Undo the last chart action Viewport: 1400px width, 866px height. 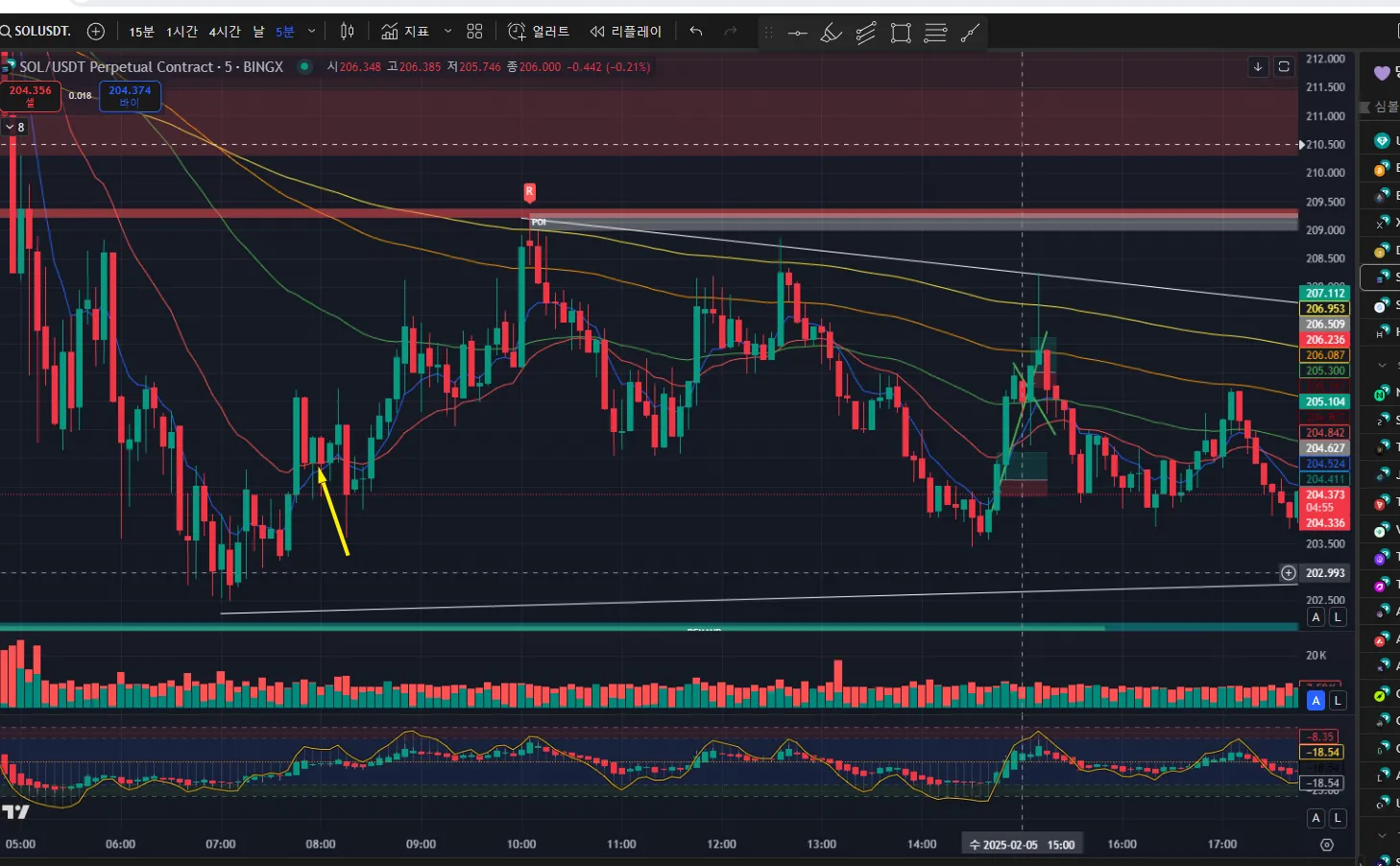pos(696,32)
